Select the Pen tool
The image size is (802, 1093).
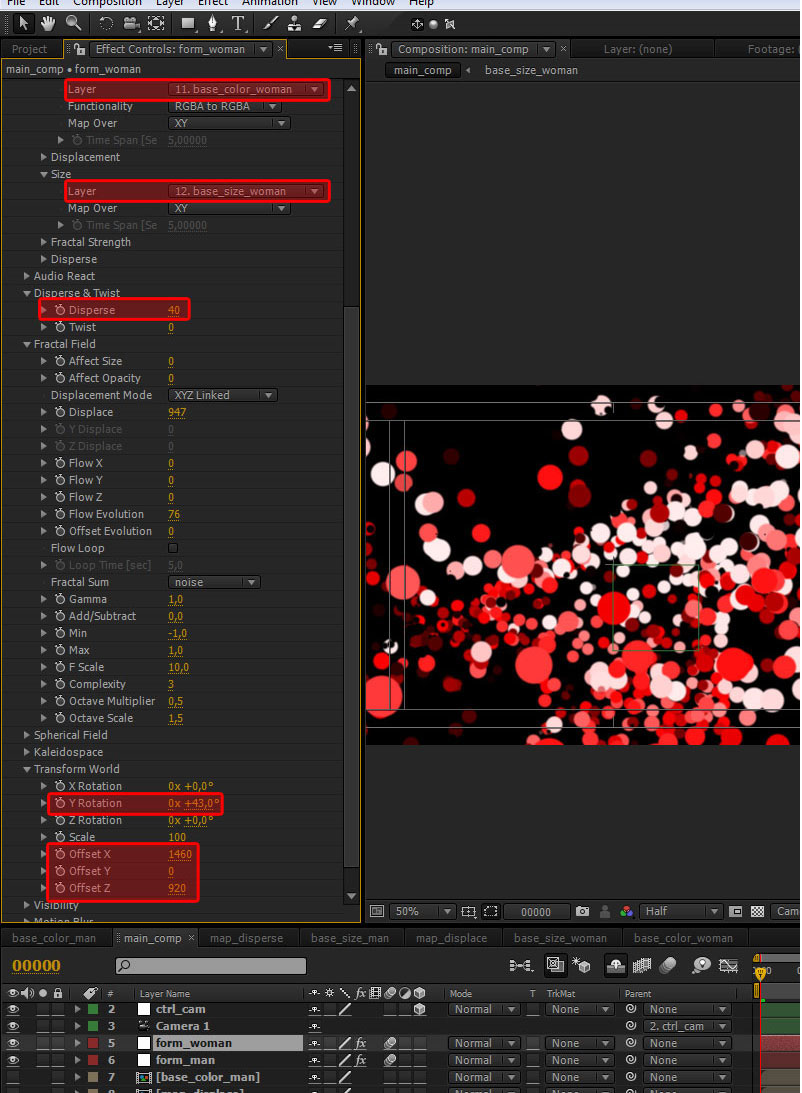(x=213, y=24)
